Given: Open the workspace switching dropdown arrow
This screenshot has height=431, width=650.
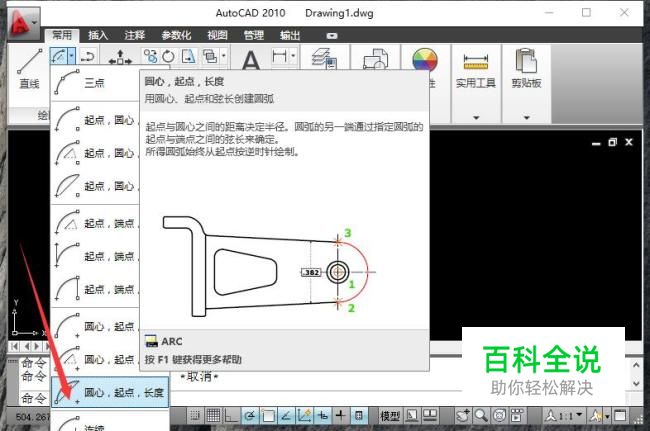Looking at the screenshot, I should tap(607, 416).
